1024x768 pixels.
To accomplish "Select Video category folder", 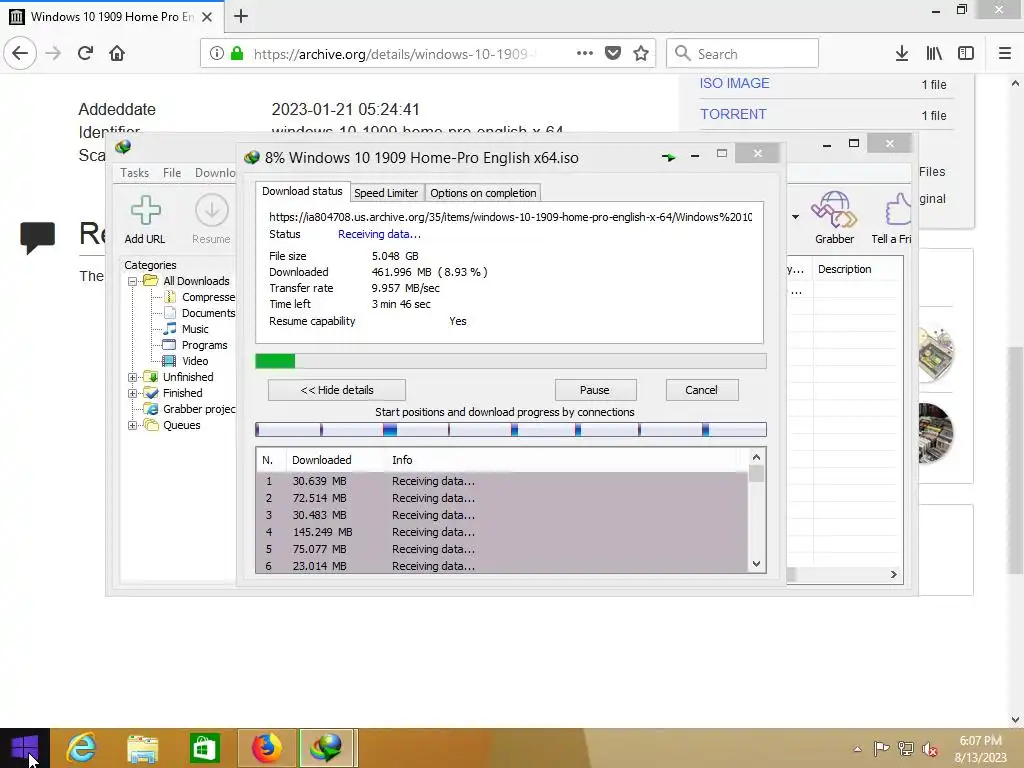I will tap(186, 361).
